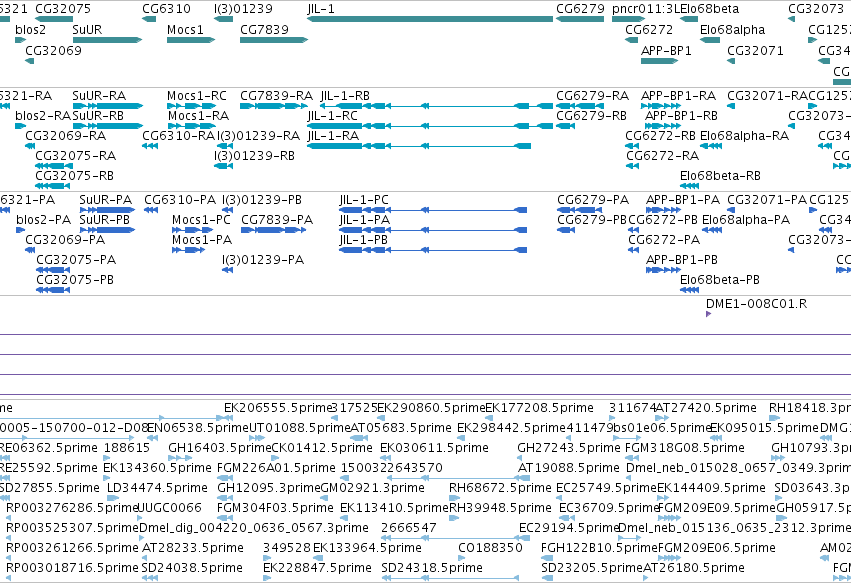Select the l(3)01239-RB transcript label
Screen dimensions: 851x583
point(254,156)
